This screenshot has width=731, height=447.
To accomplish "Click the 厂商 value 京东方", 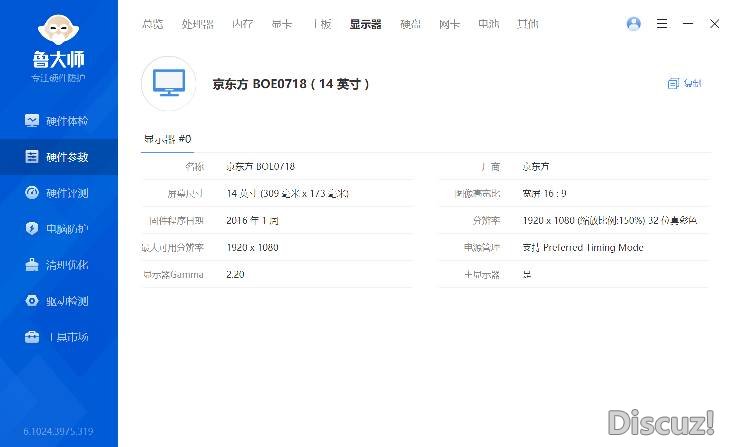I will tap(536, 166).
